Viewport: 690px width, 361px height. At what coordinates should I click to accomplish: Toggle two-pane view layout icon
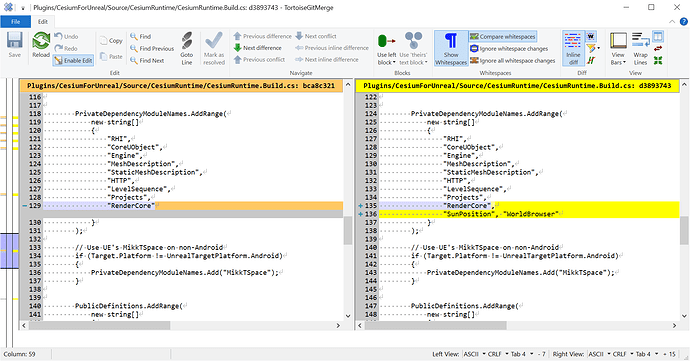point(658,36)
